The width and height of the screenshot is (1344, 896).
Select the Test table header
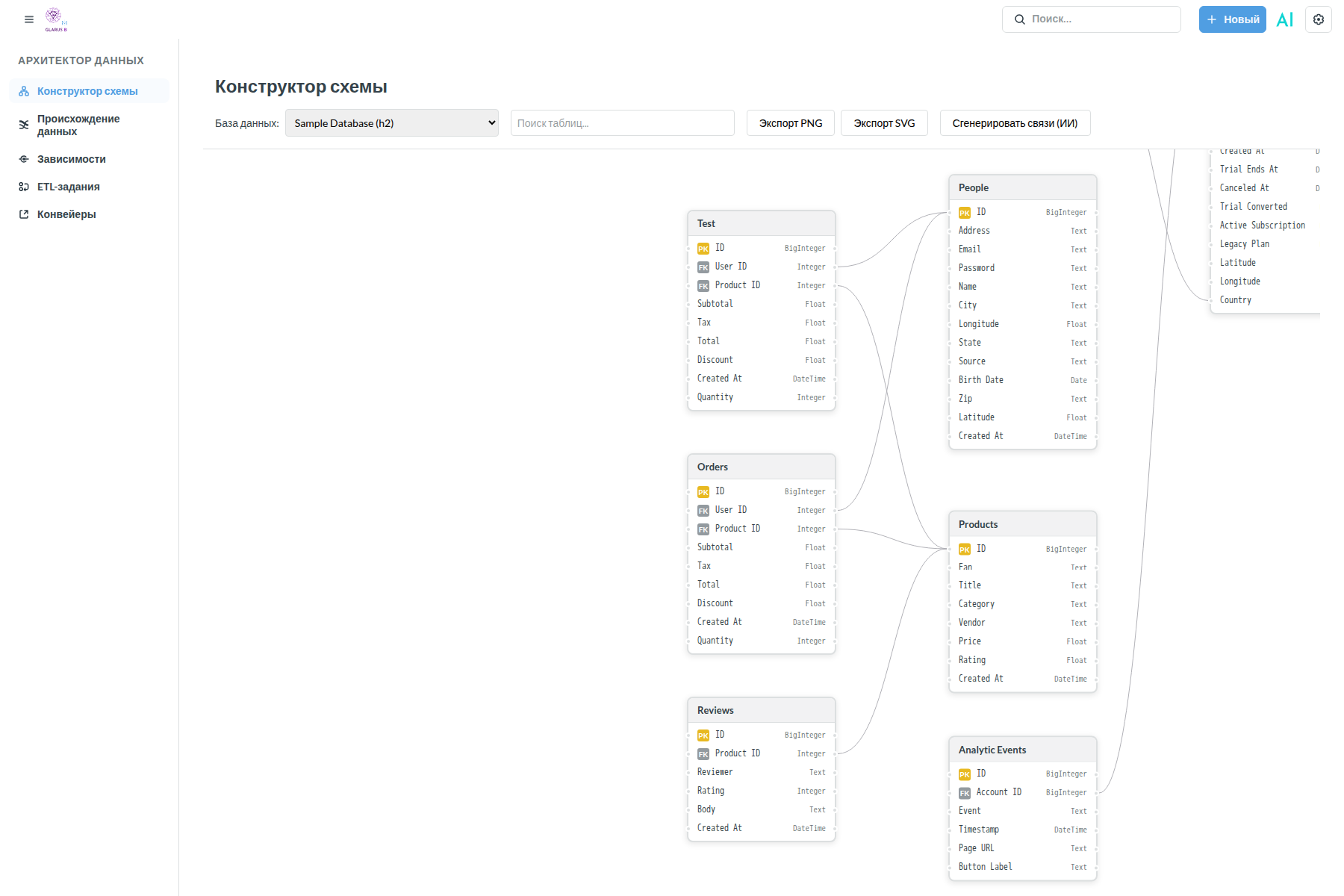(762, 223)
